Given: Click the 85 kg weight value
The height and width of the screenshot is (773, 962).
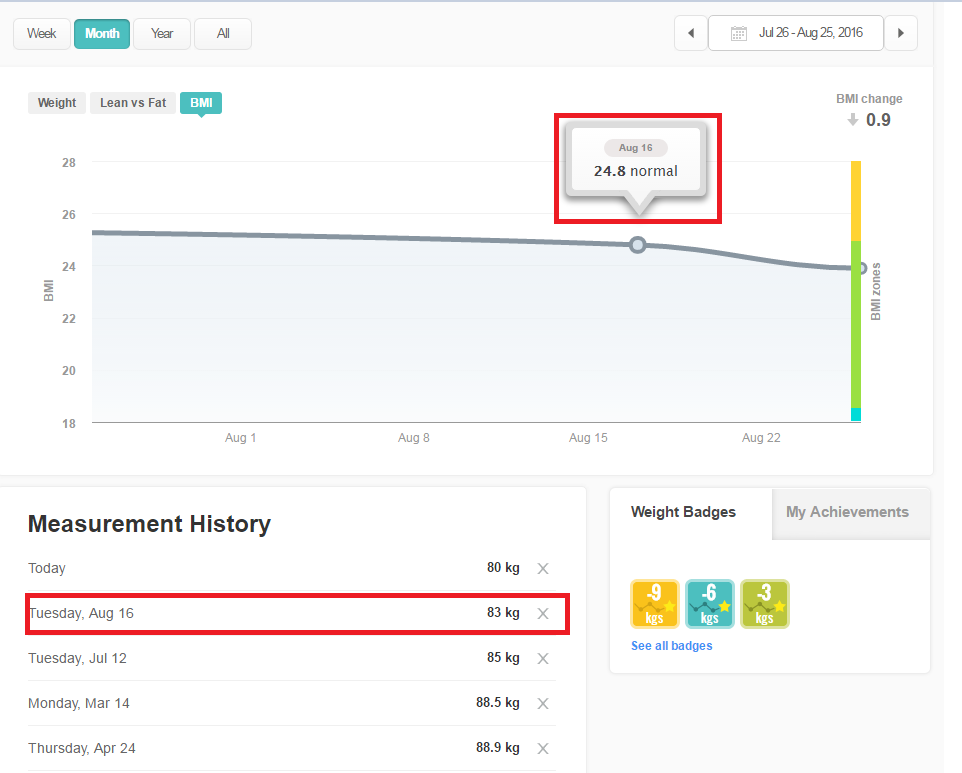Looking at the screenshot, I should pos(503,658).
